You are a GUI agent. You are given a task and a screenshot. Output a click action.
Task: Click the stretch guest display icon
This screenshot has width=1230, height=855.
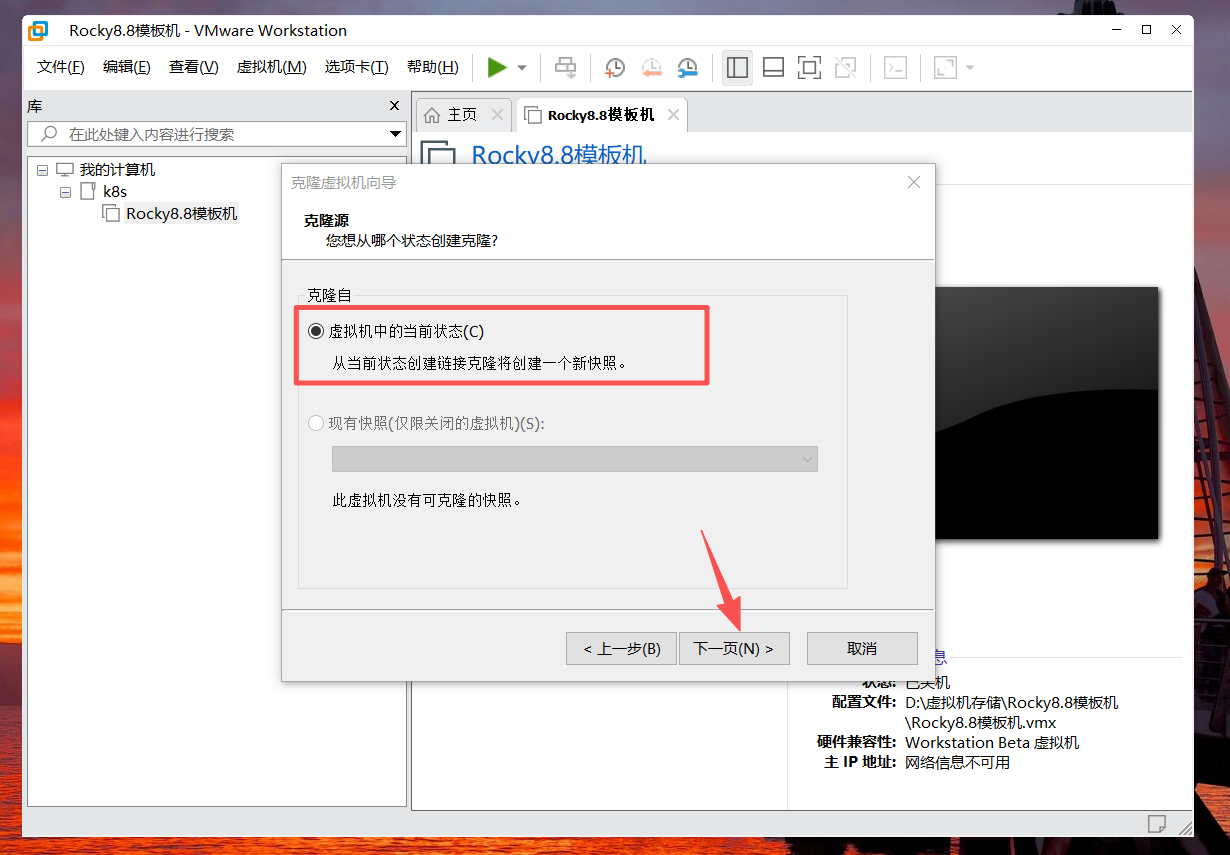tap(945, 67)
